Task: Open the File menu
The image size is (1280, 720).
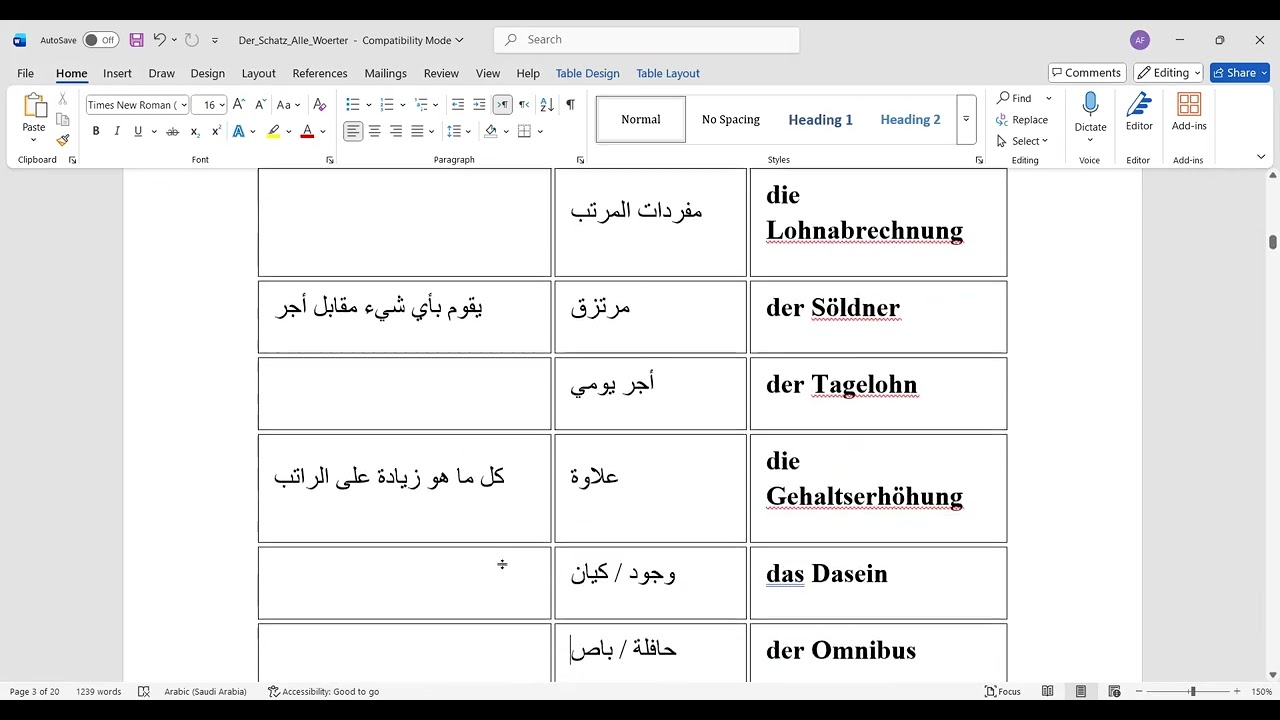Action: [25, 73]
